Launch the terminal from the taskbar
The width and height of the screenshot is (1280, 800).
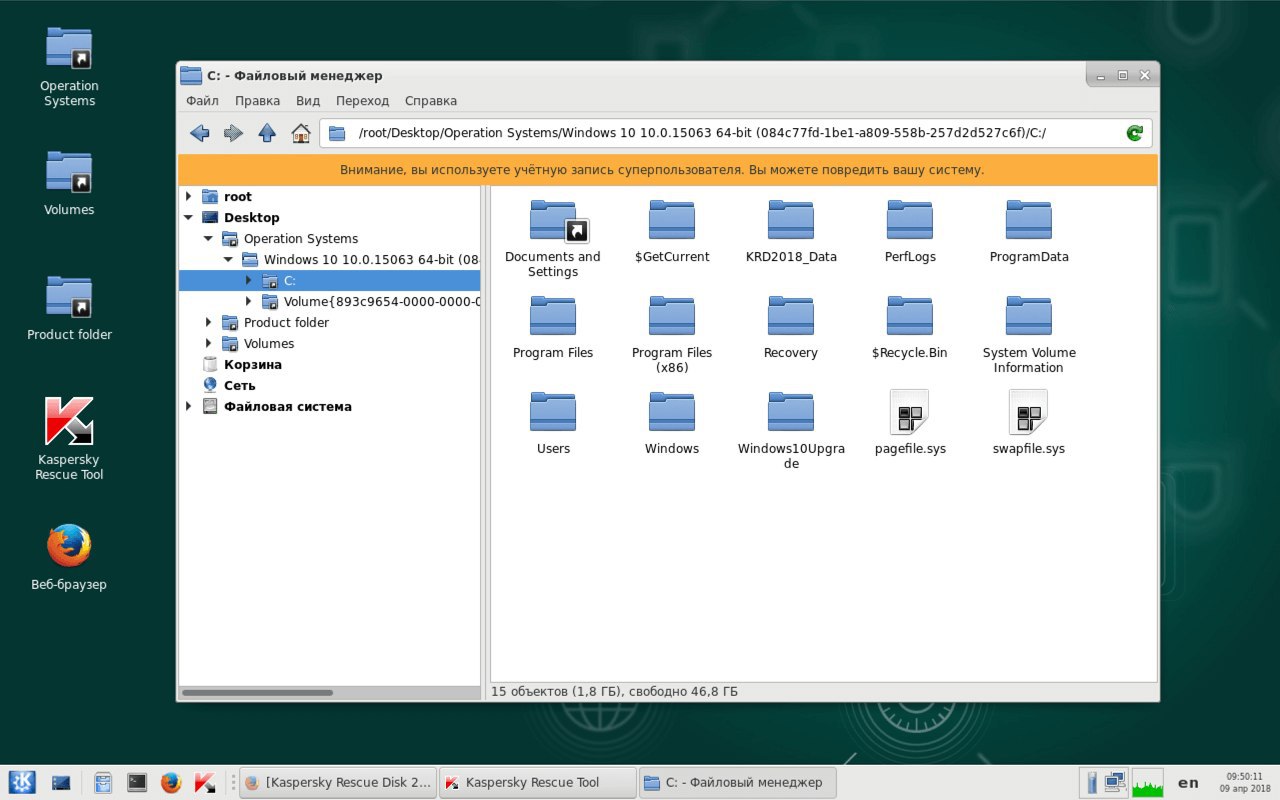click(137, 782)
